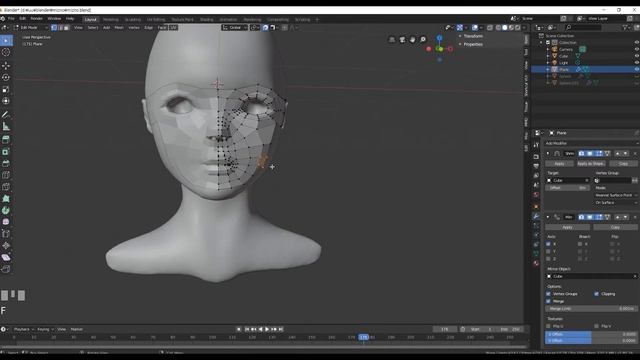640x360 pixels.
Task: Select the Shrink/Fatten tool
Action: 6,246
